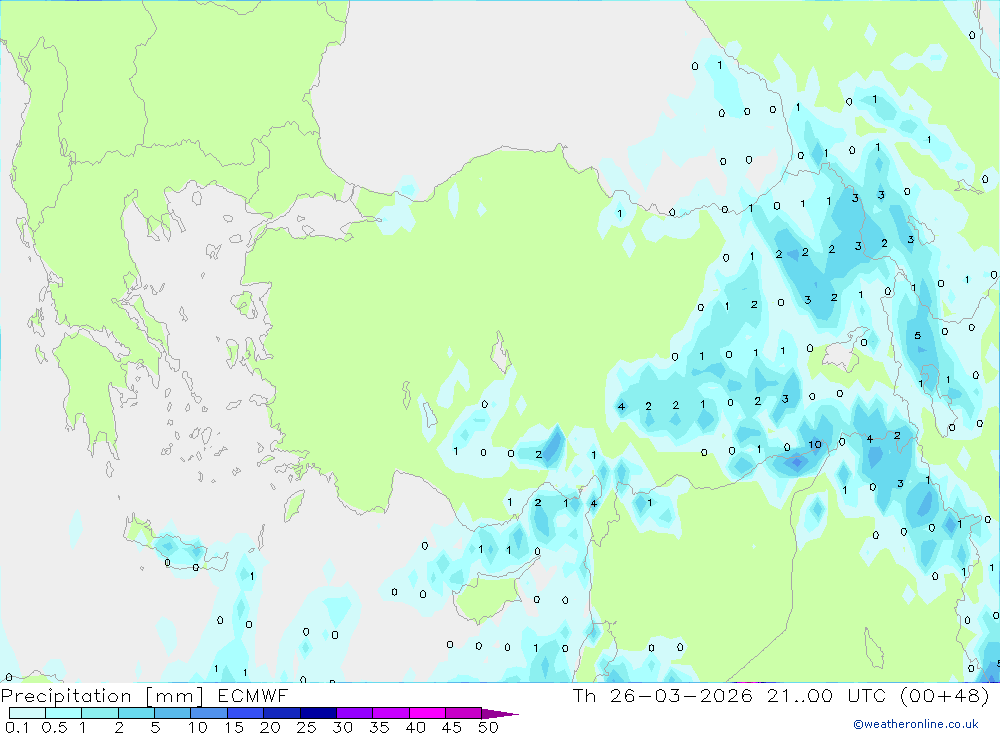
Task: Click the 15–20 mm legend color box
Action: pos(246,713)
